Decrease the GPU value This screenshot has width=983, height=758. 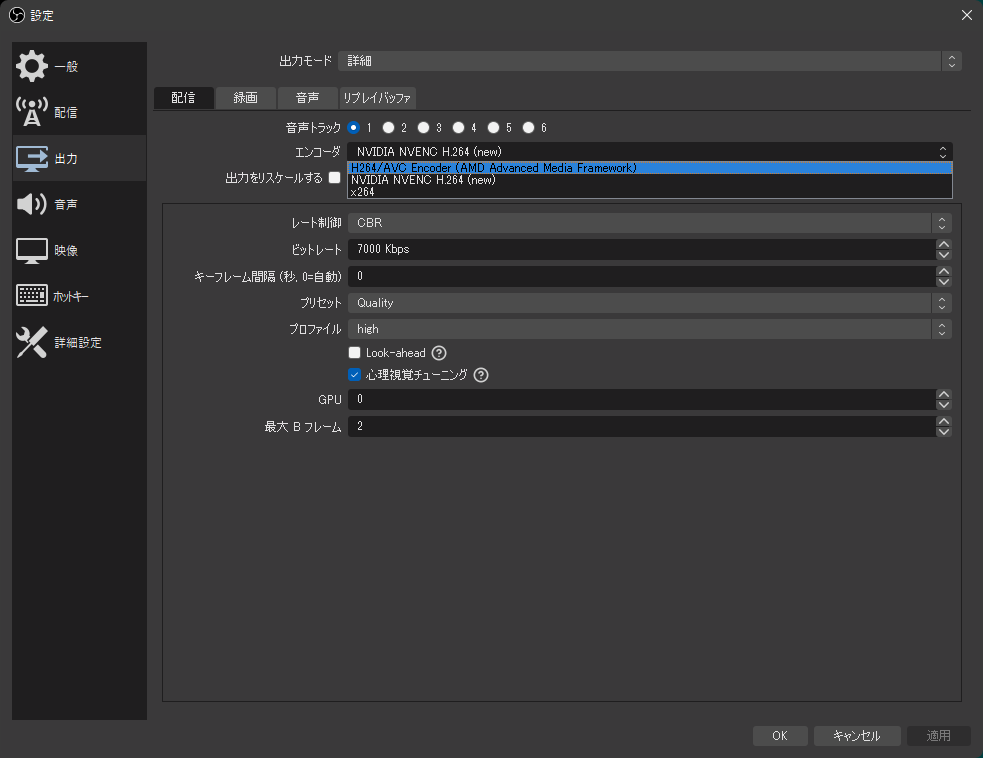pos(944,404)
